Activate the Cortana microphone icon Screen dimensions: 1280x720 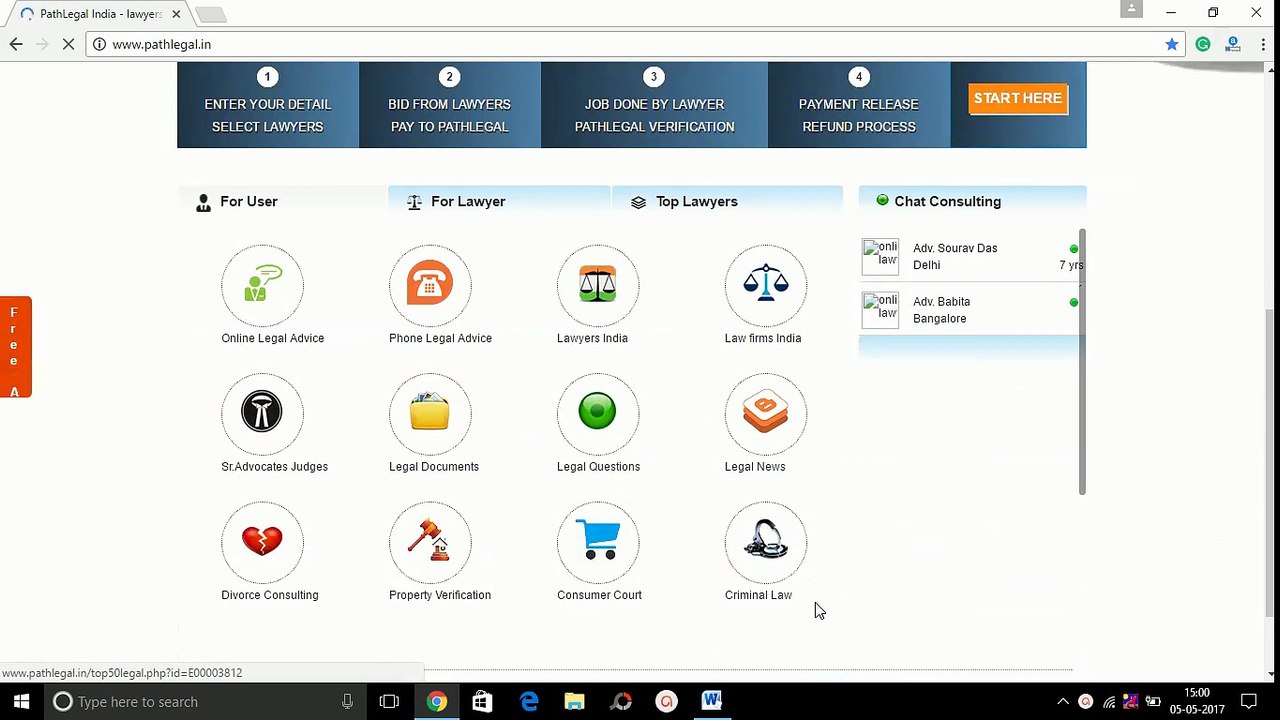347,701
